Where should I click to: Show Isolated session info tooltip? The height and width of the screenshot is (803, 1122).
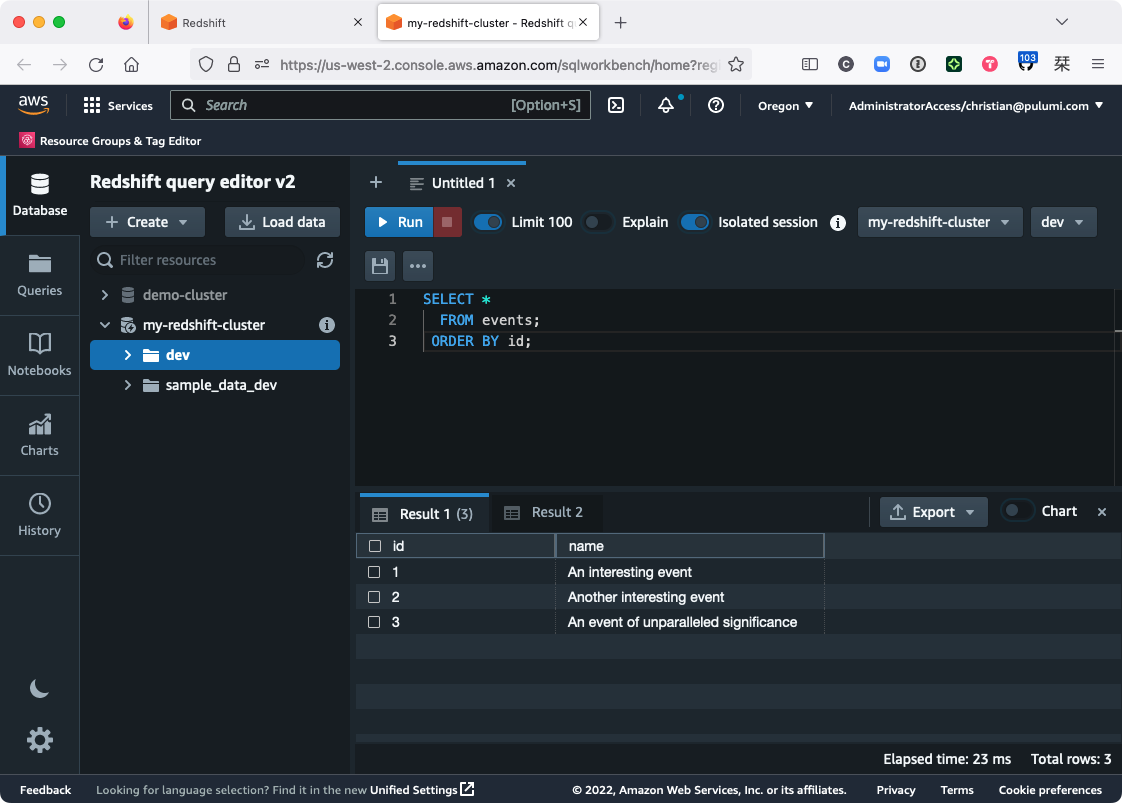pos(837,223)
